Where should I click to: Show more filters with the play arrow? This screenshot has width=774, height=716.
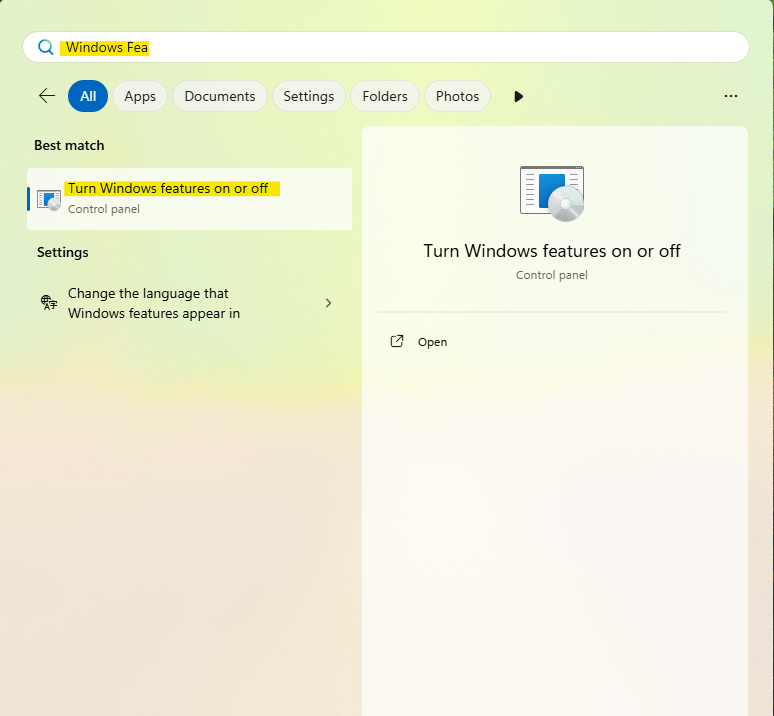click(x=518, y=96)
